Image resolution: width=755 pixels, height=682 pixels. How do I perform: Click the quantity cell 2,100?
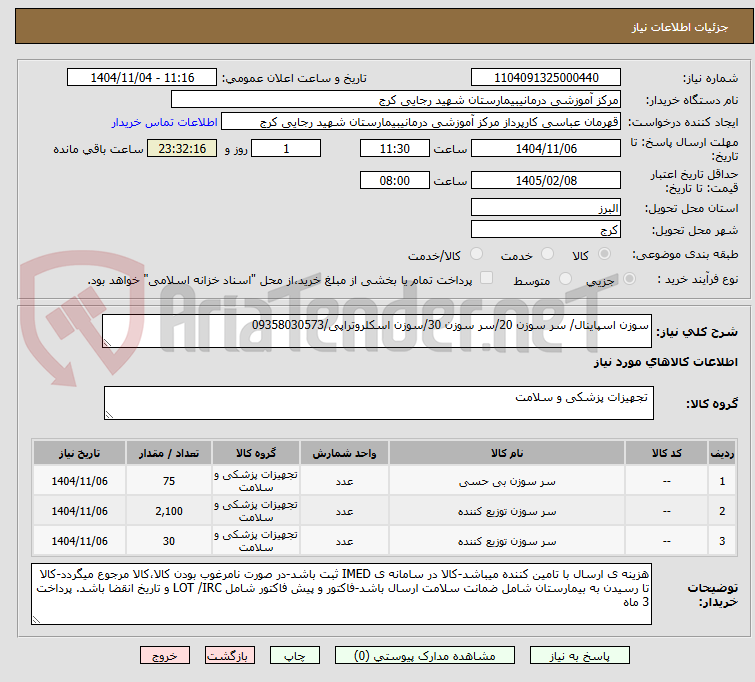[169, 512]
